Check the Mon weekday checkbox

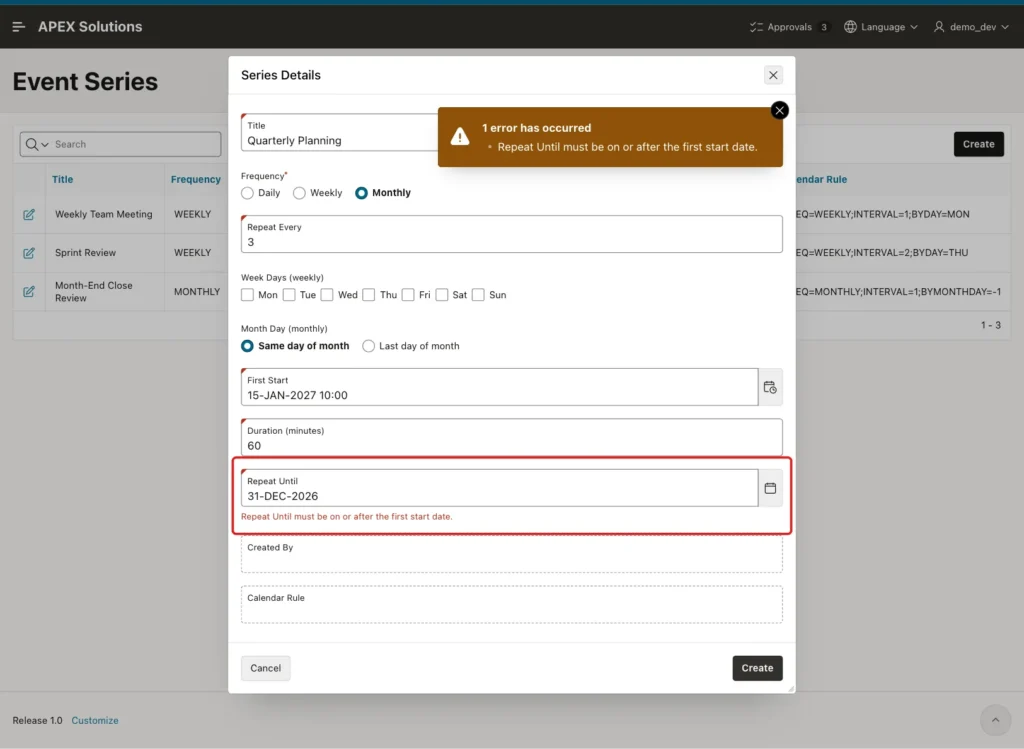248,295
